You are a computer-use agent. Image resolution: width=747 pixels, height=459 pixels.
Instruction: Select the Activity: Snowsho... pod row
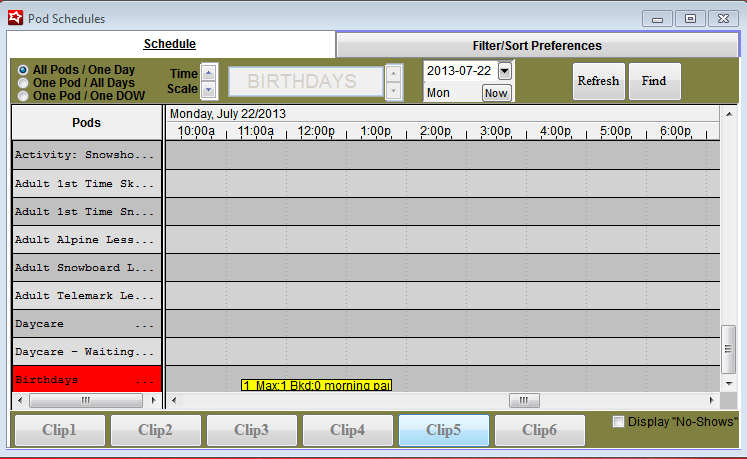[87, 155]
